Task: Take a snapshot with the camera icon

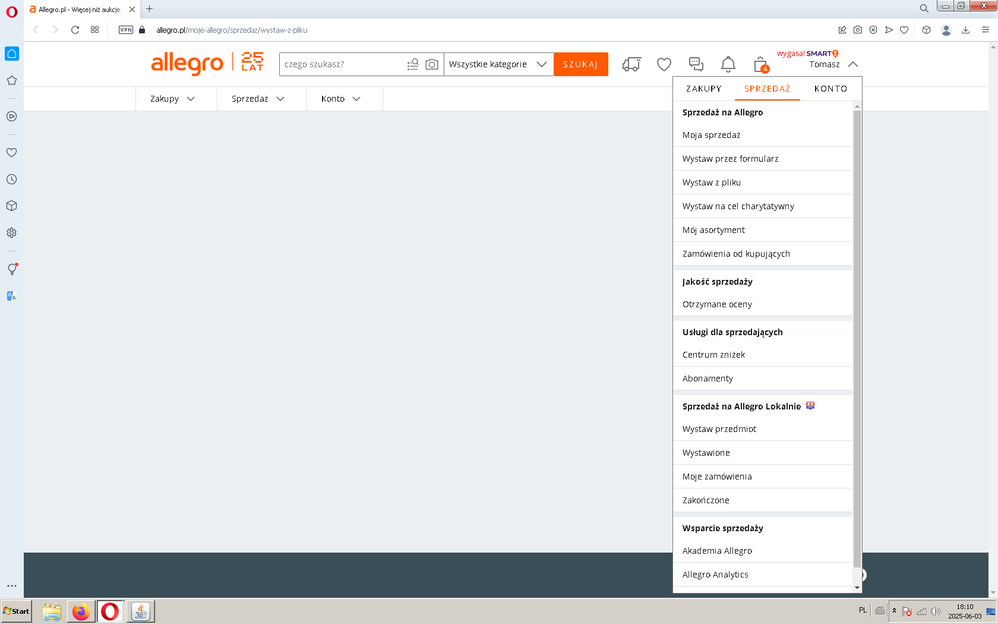Action: (x=858, y=30)
